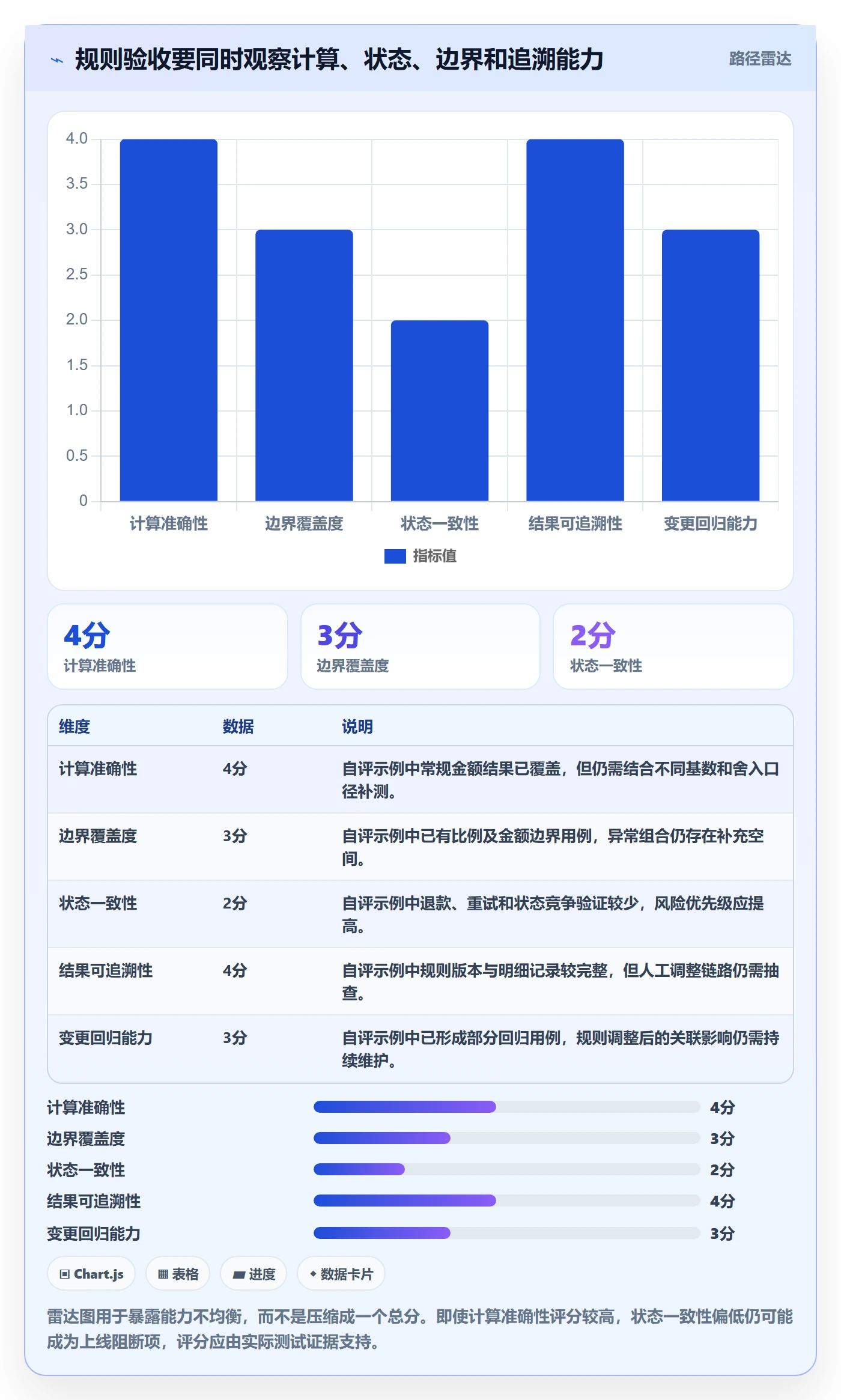The height and width of the screenshot is (1400, 841).
Task: Click the 计算准确性 x-axis label
Action: point(169,523)
